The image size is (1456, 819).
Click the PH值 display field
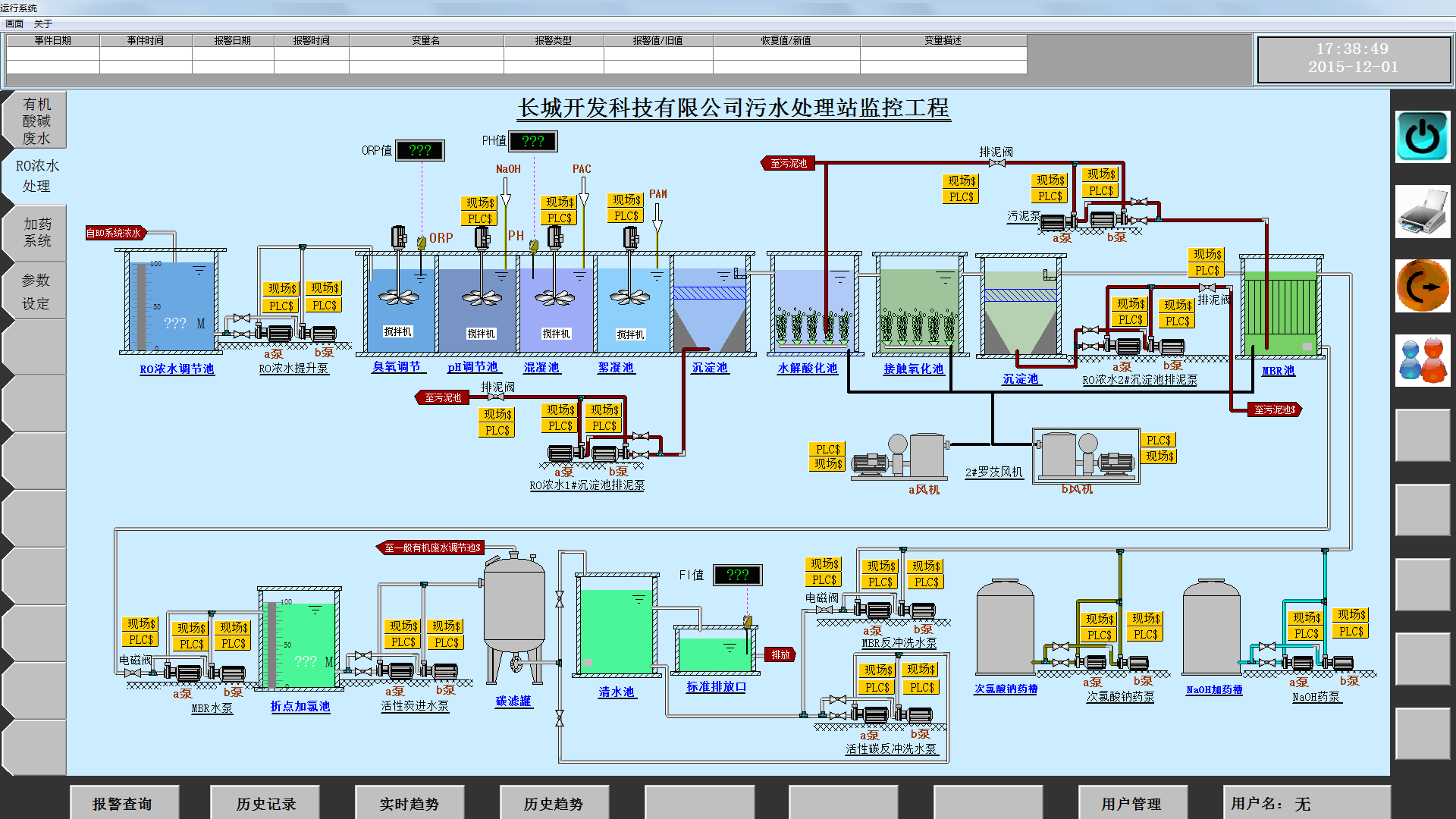click(x=532, y=141)
